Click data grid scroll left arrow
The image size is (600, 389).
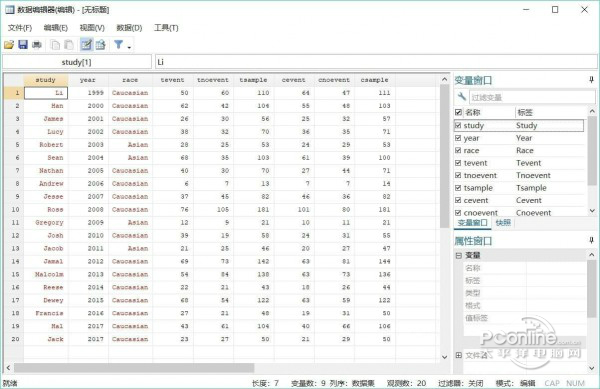pyautogui.click(x=8, y=368)
